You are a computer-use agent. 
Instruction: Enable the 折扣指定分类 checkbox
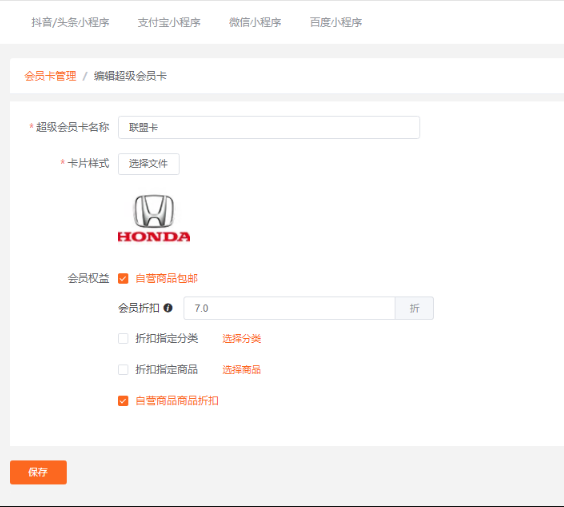tap(123, 338)
